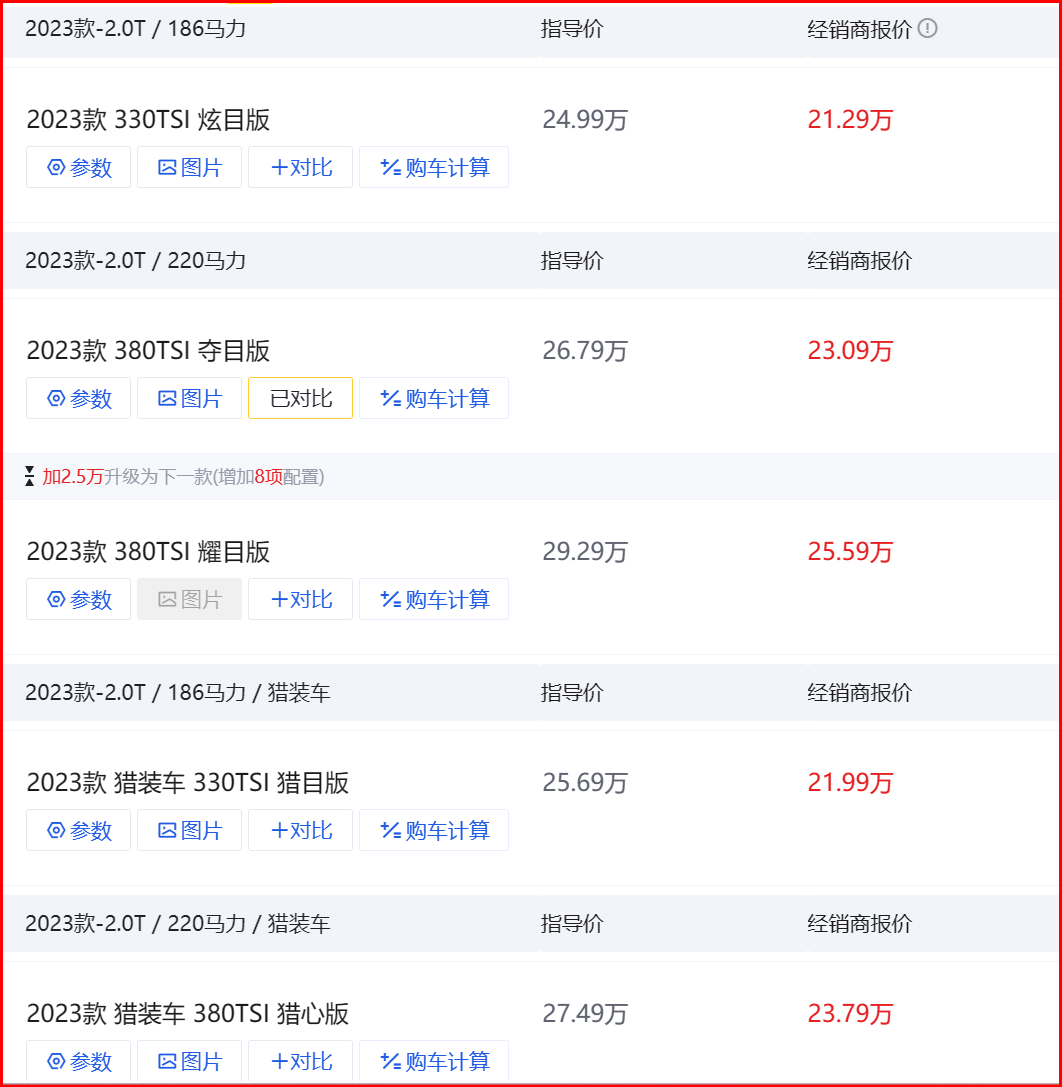1062x1087 pixels.
Task: Open 参数 for 猎装车 330TSI 猎目版
Action: (x=78, y=830)
